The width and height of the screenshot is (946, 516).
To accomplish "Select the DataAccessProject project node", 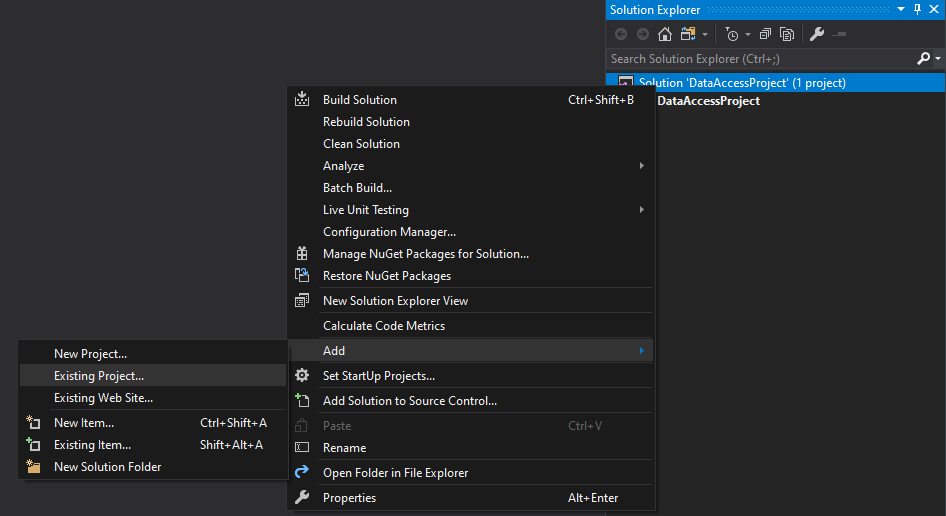I will click(x=708, y=101).
